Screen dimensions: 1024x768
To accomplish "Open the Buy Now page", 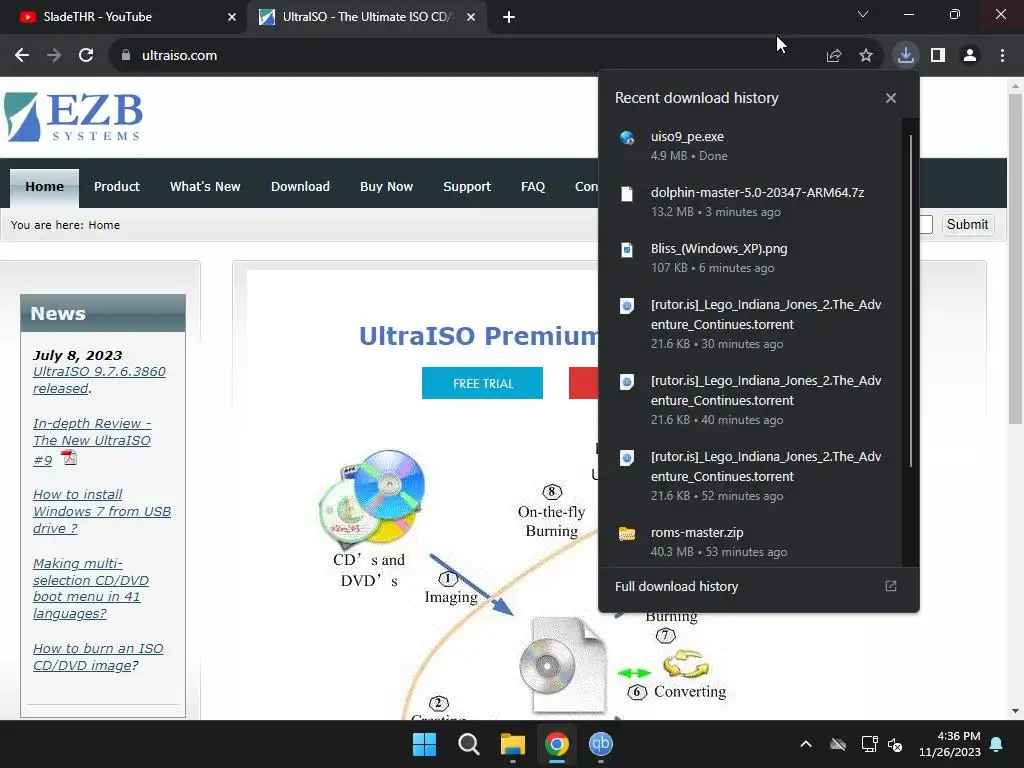I will click(387, 187).
